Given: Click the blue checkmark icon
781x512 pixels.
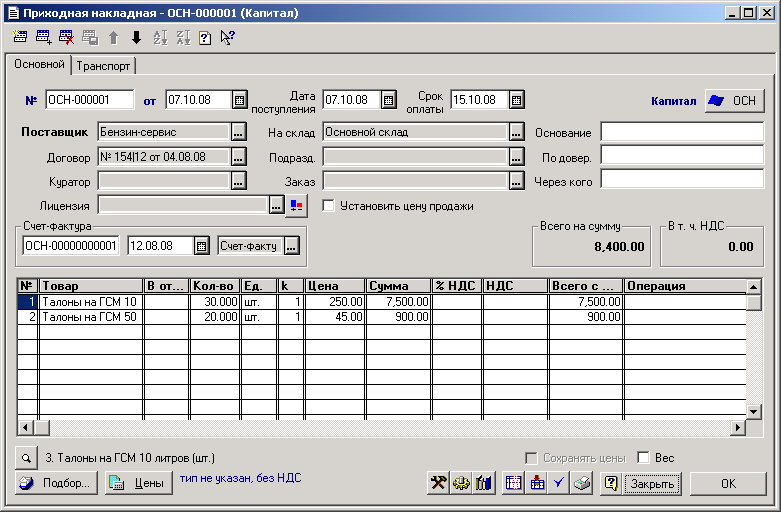Looking at the screenshot, I should click(x=560, y=483).
